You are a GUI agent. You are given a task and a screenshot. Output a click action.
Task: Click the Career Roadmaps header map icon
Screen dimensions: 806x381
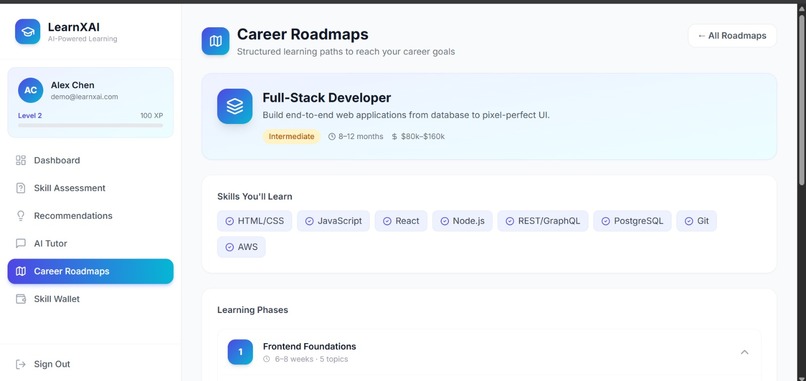(215, 41)
